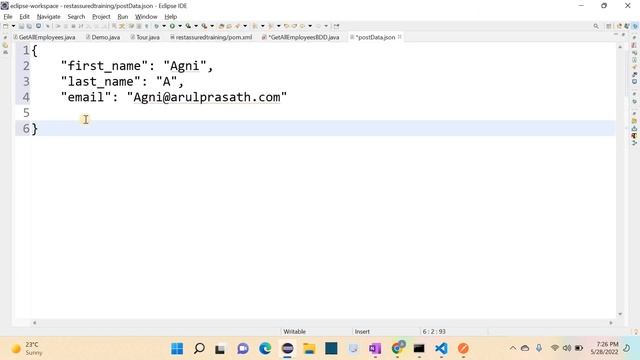
Task: Switch to GetAllEmployees.java tab
Action: point(44,37)
